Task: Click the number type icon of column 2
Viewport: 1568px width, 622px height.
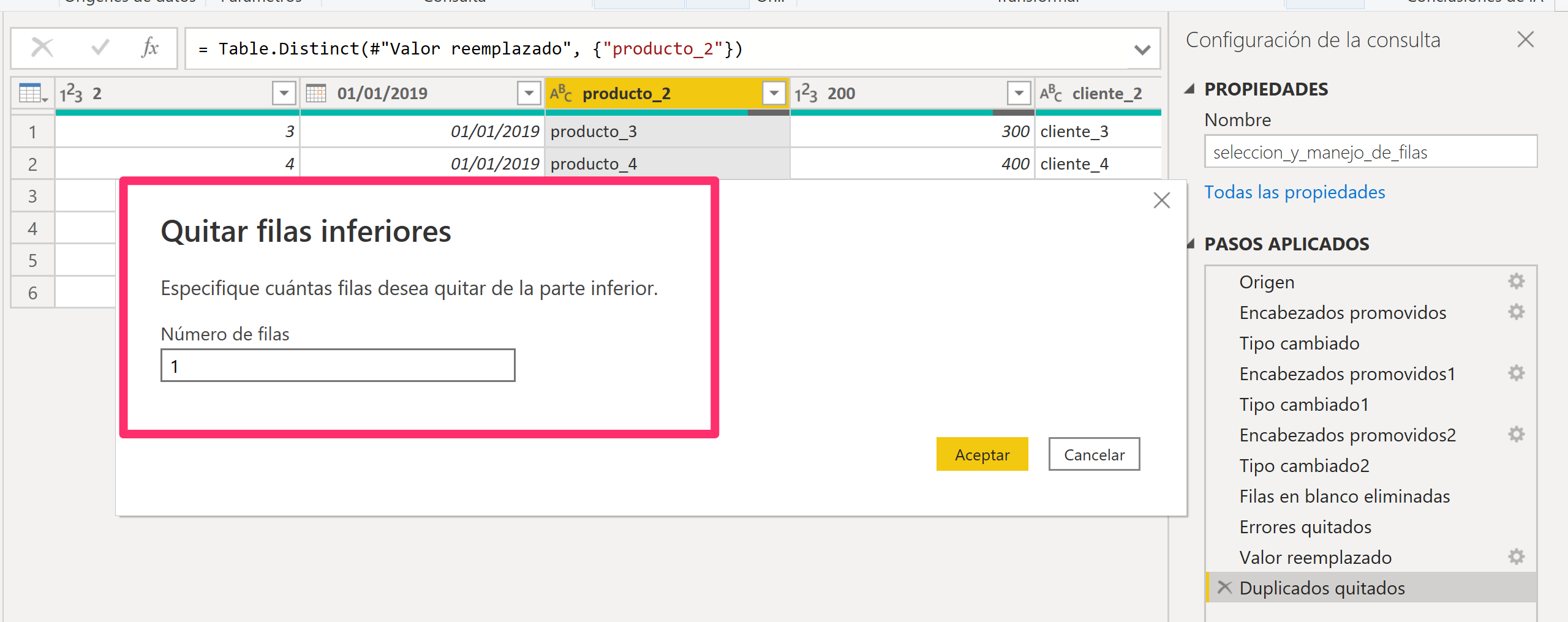Action: (71, 94)
